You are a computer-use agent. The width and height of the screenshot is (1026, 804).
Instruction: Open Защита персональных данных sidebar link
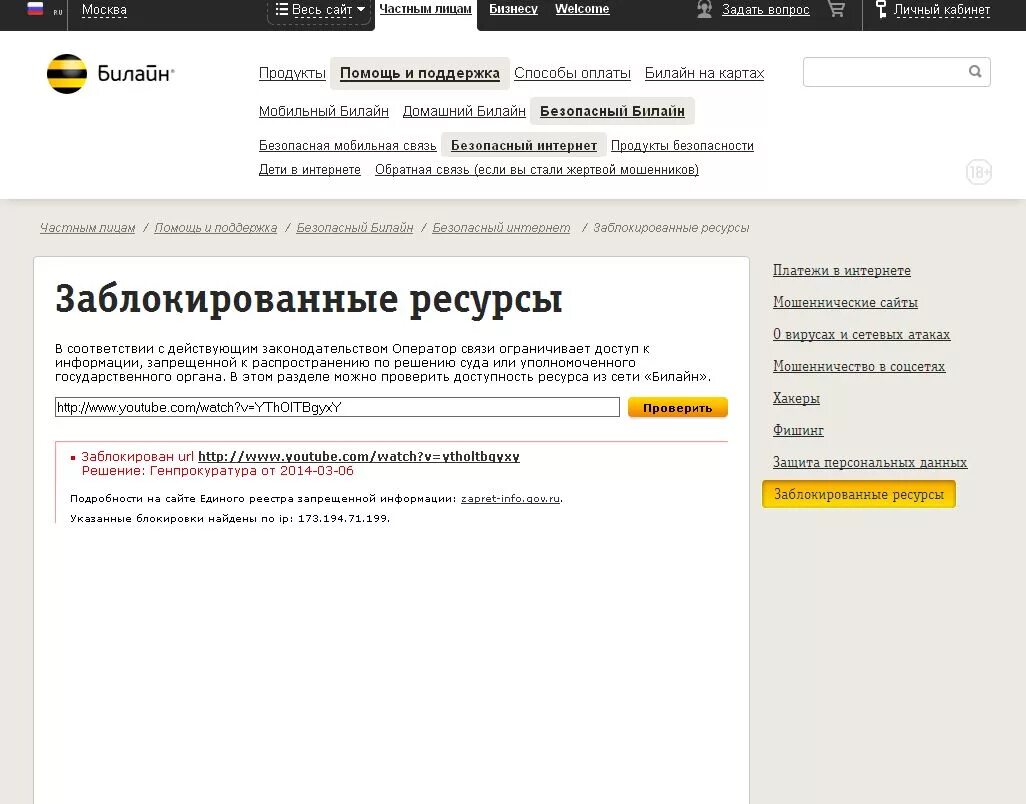click(x=870, y=463)
